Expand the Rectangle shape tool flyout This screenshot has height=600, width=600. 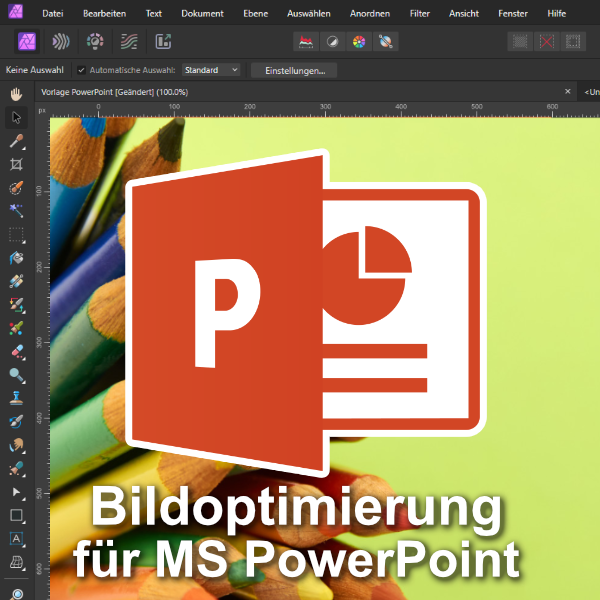16,516
